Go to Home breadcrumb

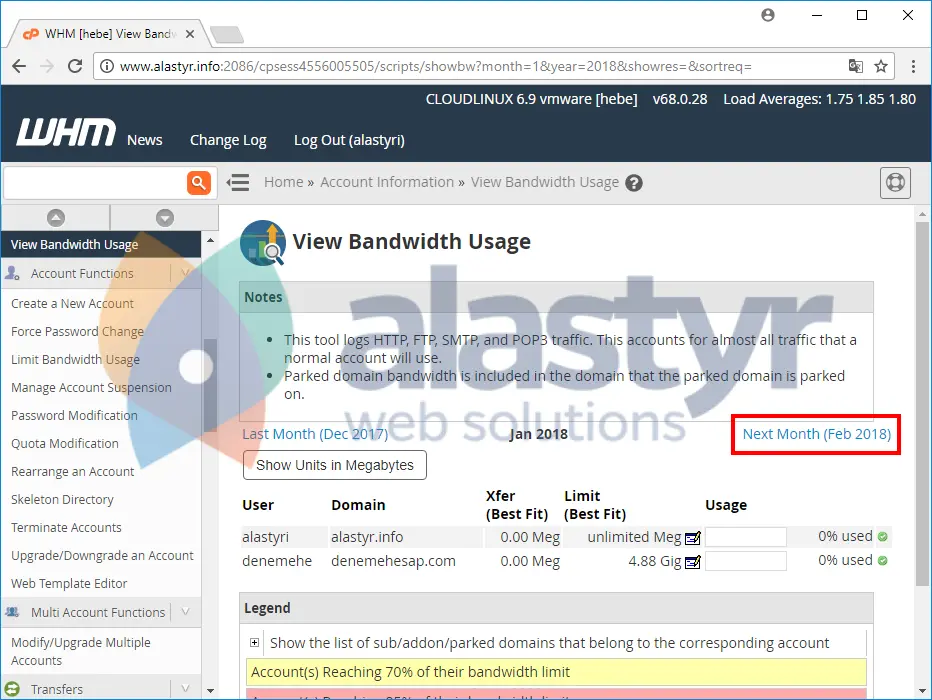click(x=284, y=182)
